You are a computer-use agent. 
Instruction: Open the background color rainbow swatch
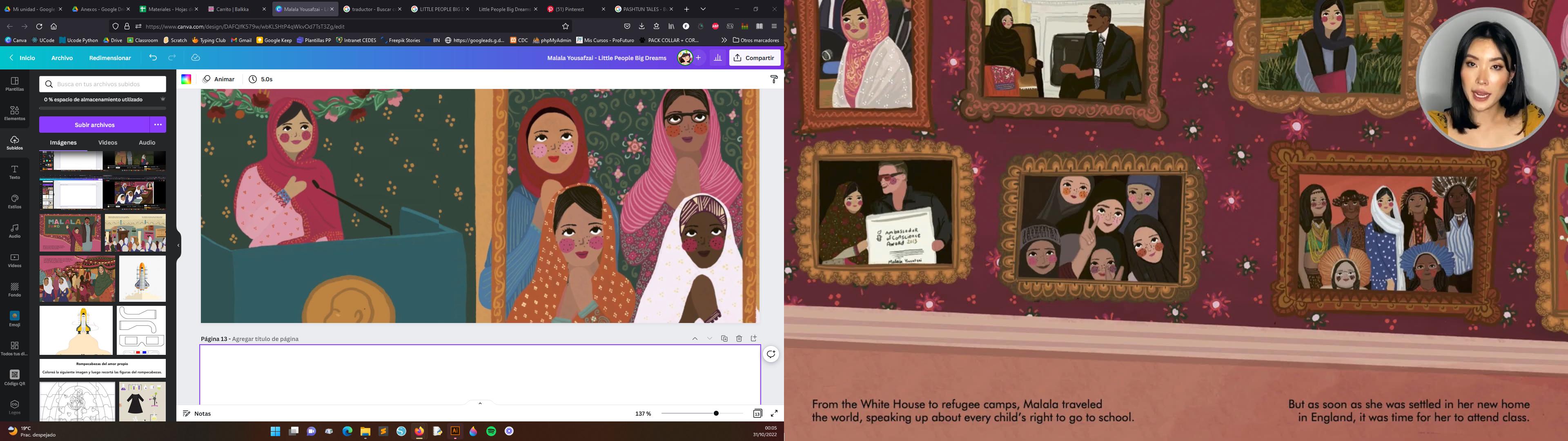(x=186, y=79)
